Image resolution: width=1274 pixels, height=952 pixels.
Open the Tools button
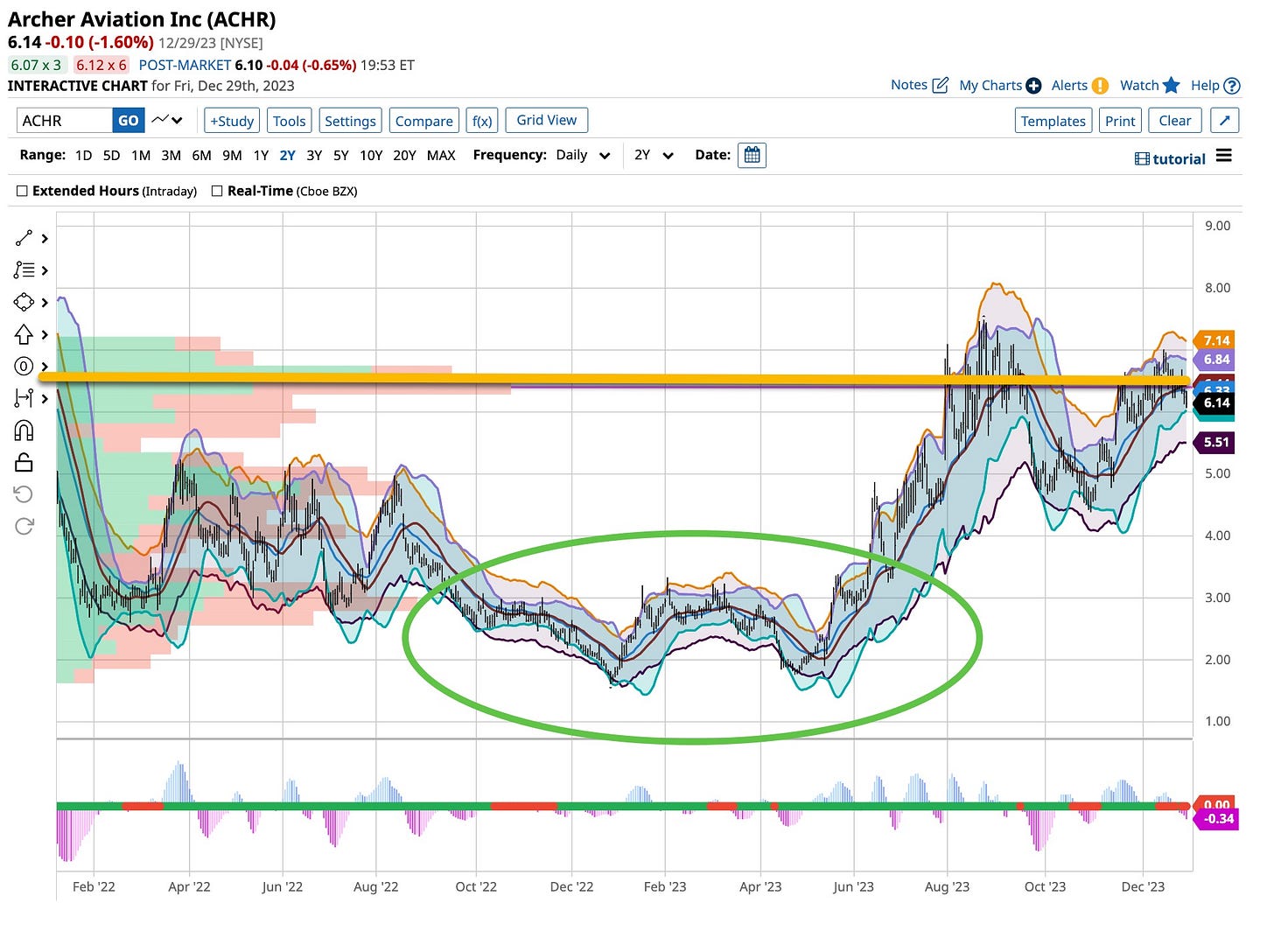click(x=289, y=121)
